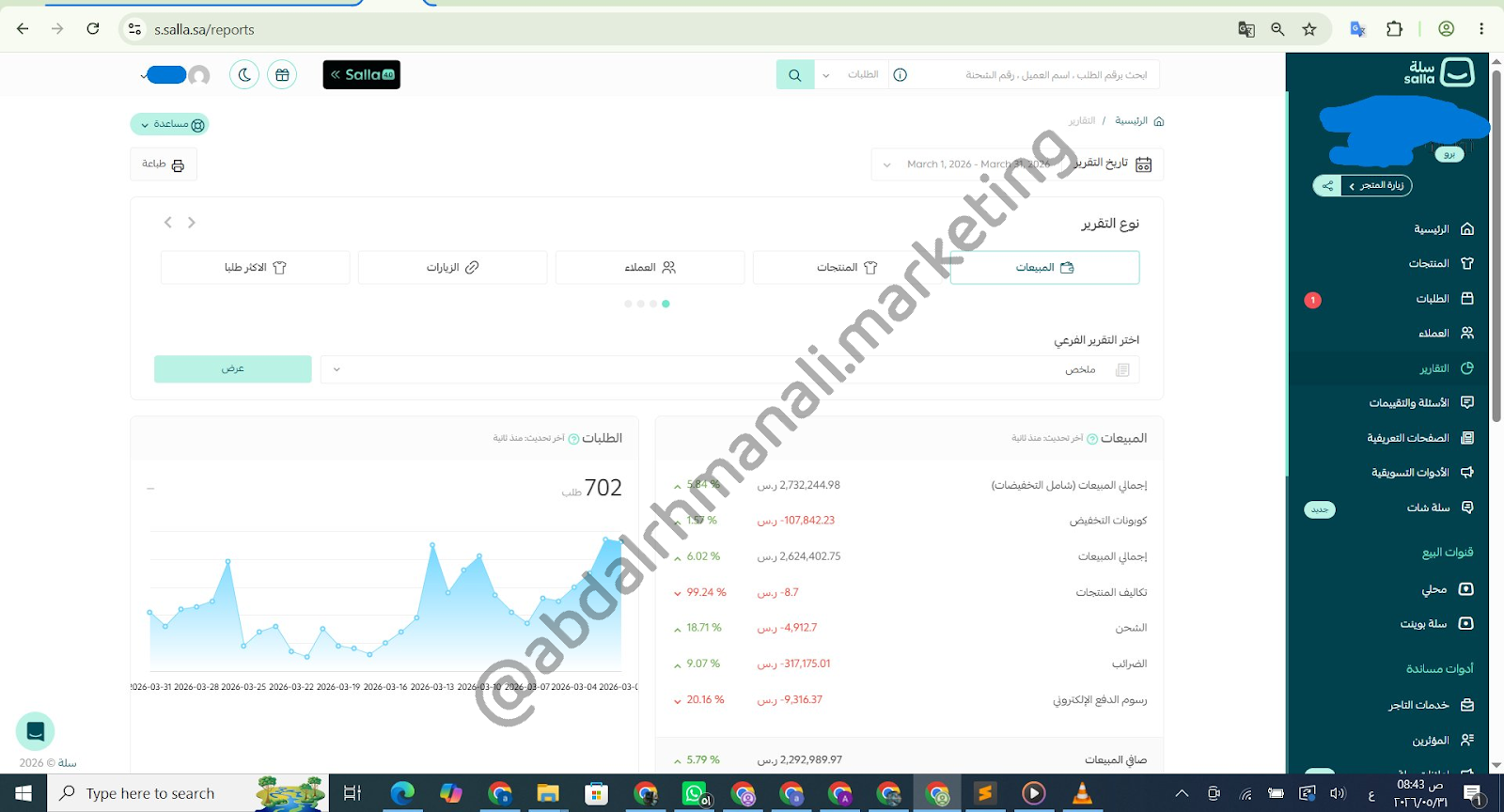Open الرئيسية home in sidebar
This screenshot has width=1504, height=812.
click(x=1443, y=229)
